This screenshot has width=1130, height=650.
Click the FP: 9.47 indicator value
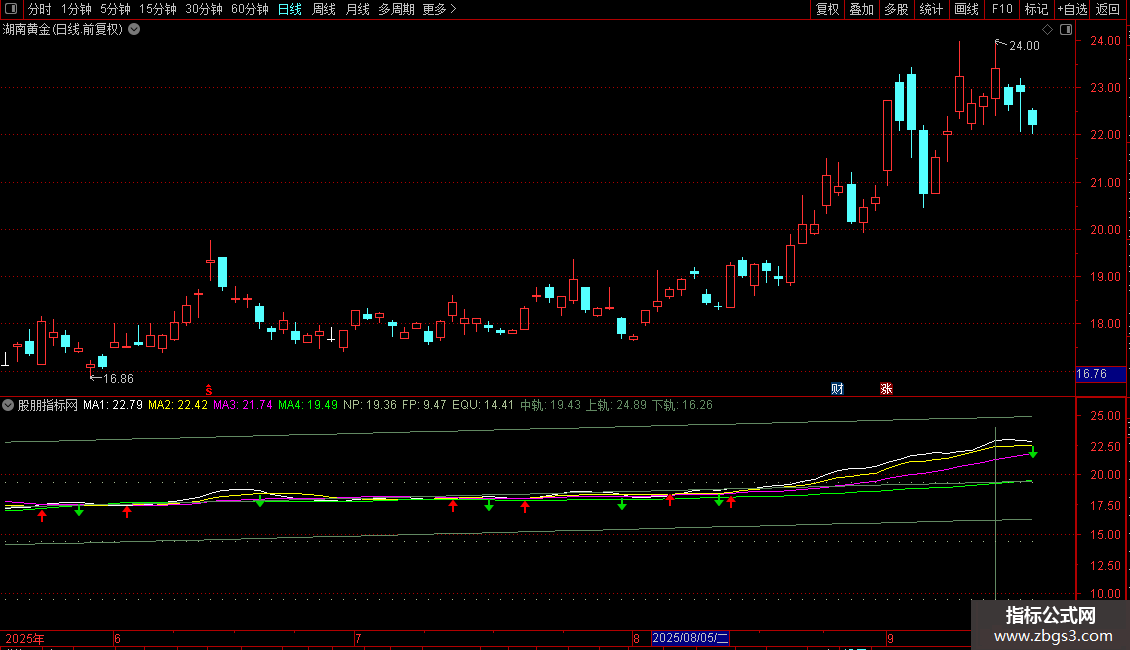424,405
